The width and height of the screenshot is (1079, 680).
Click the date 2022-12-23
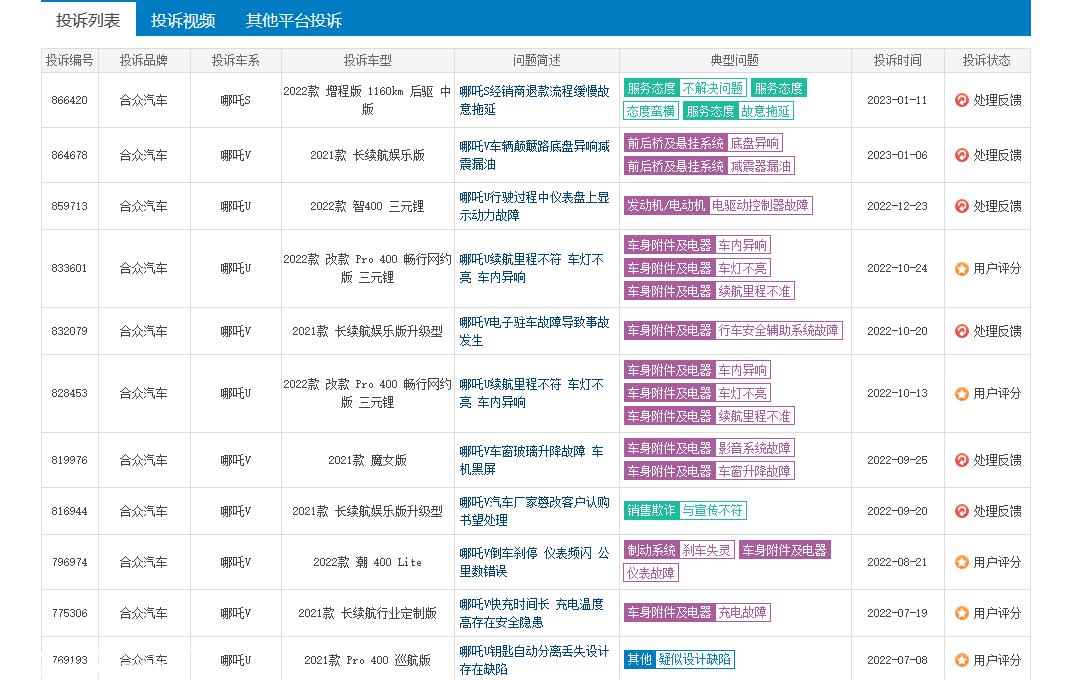pyautogui.click(x=897, y=206)
